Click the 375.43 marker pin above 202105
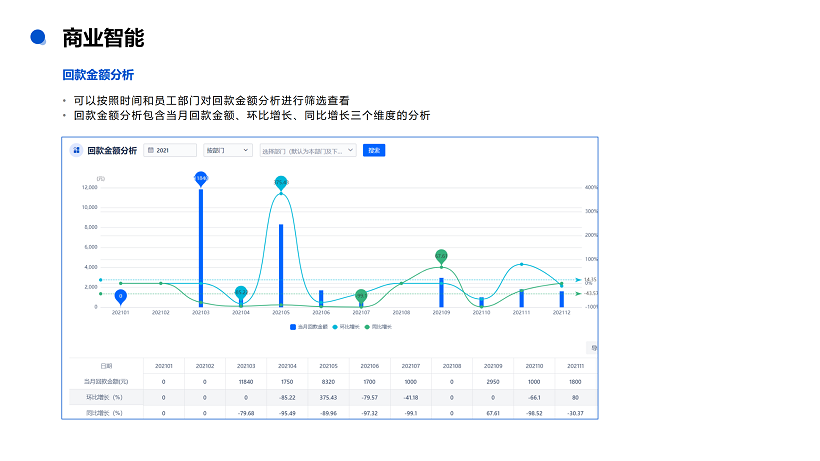Viewport: 820px width, 461px height. 281,182
